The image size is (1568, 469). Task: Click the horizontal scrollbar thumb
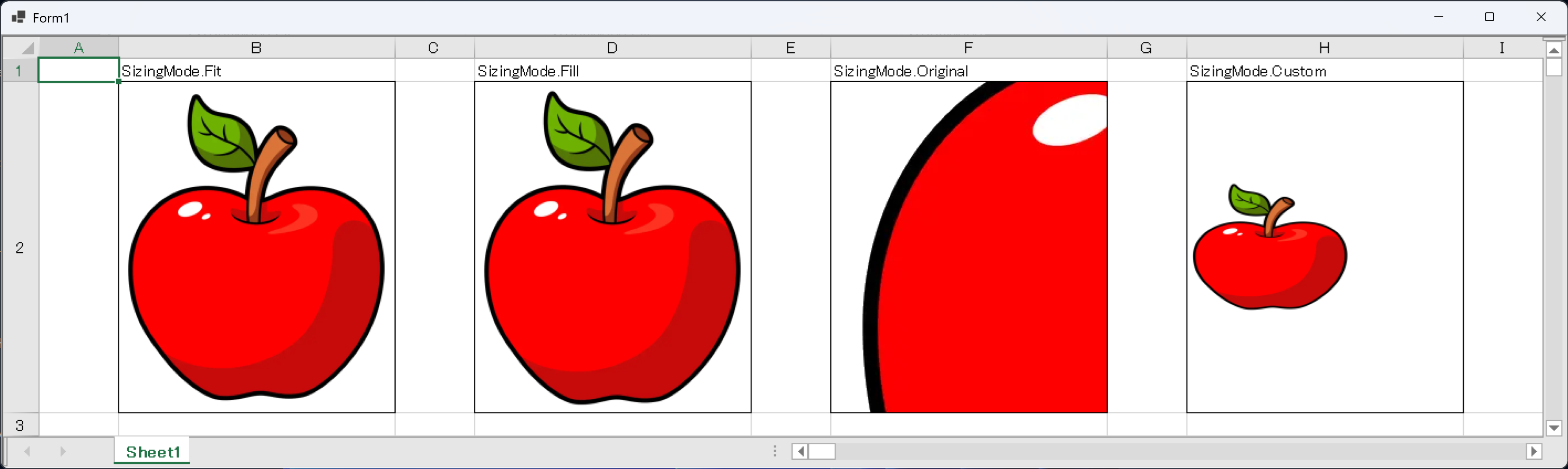[x=822, y=451]
